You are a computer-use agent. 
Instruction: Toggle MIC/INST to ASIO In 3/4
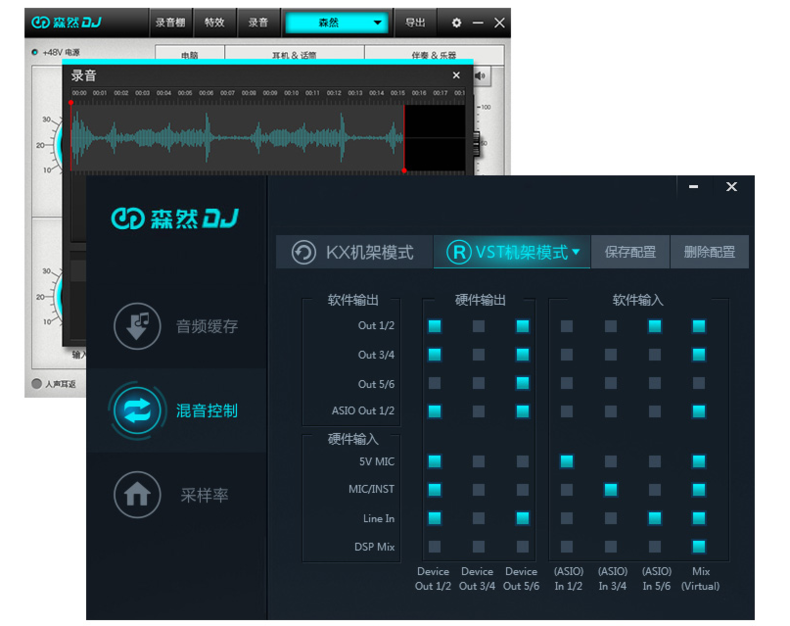(611, 489)
